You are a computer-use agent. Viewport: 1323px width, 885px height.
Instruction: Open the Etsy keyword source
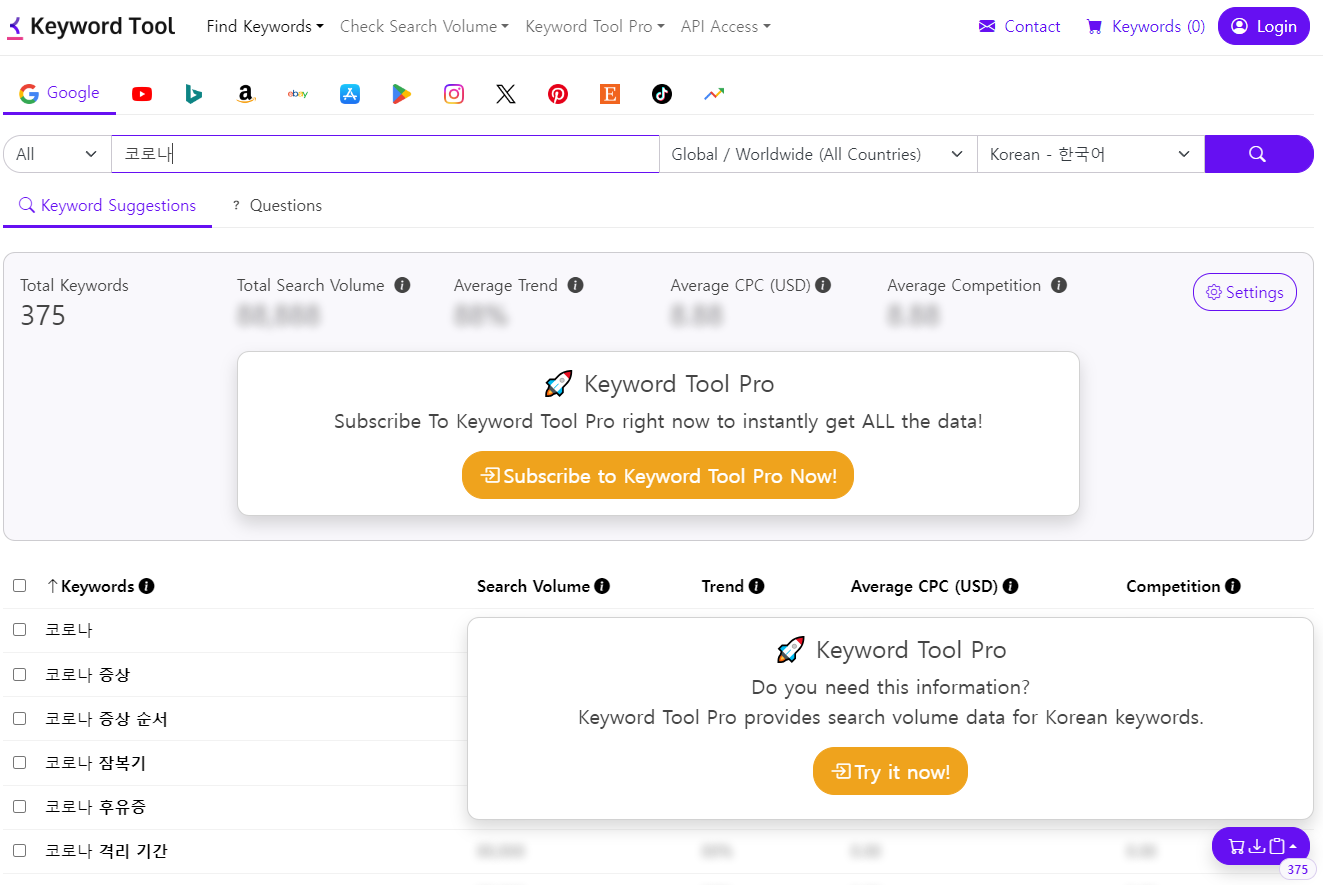[x=610, y=94]
